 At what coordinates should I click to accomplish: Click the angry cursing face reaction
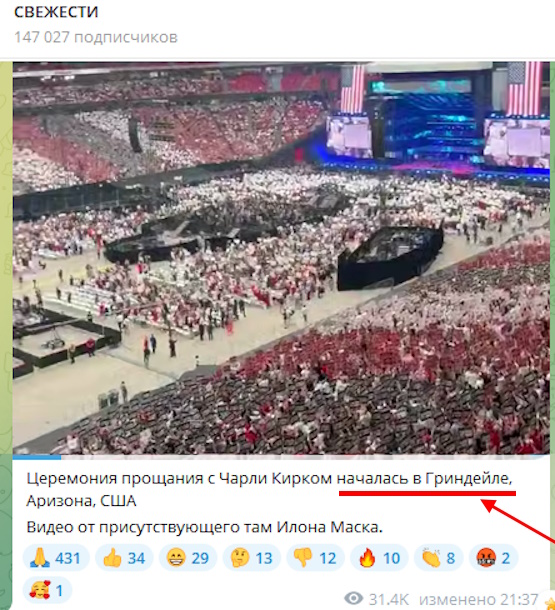(x=494, y=558)
